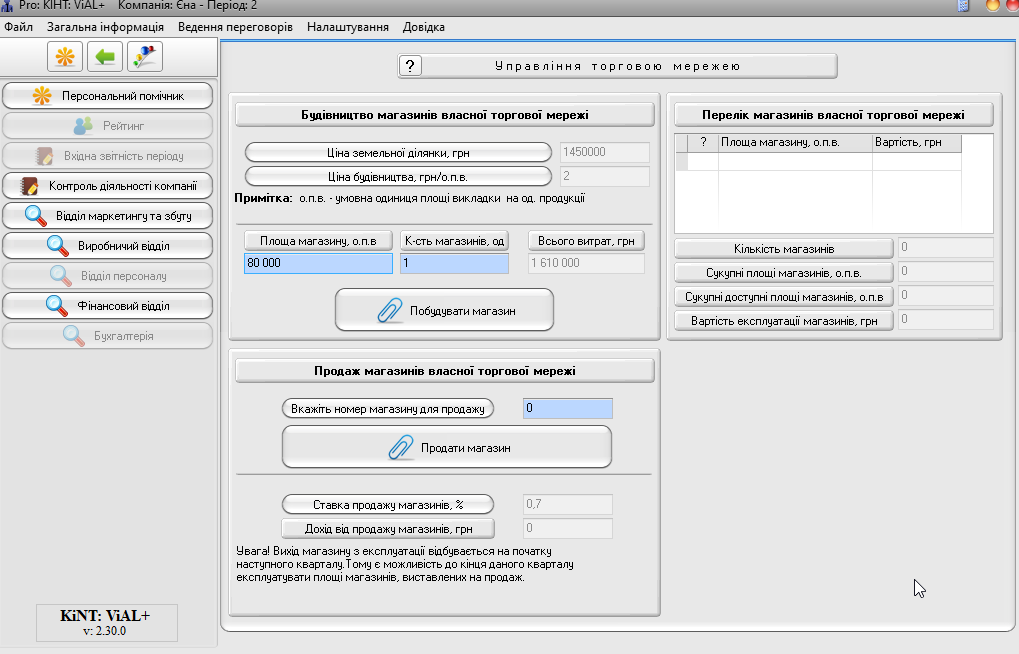Click Вхідна звітність періоду button
Viewport: 1019px width, 654px height.
click(x=108, y=156)
